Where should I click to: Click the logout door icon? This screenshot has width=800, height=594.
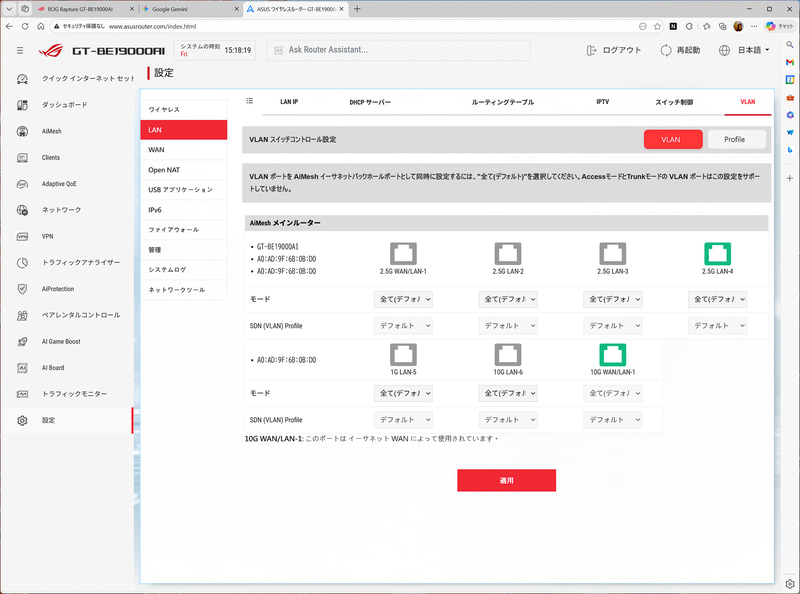(x=591, y=51)
